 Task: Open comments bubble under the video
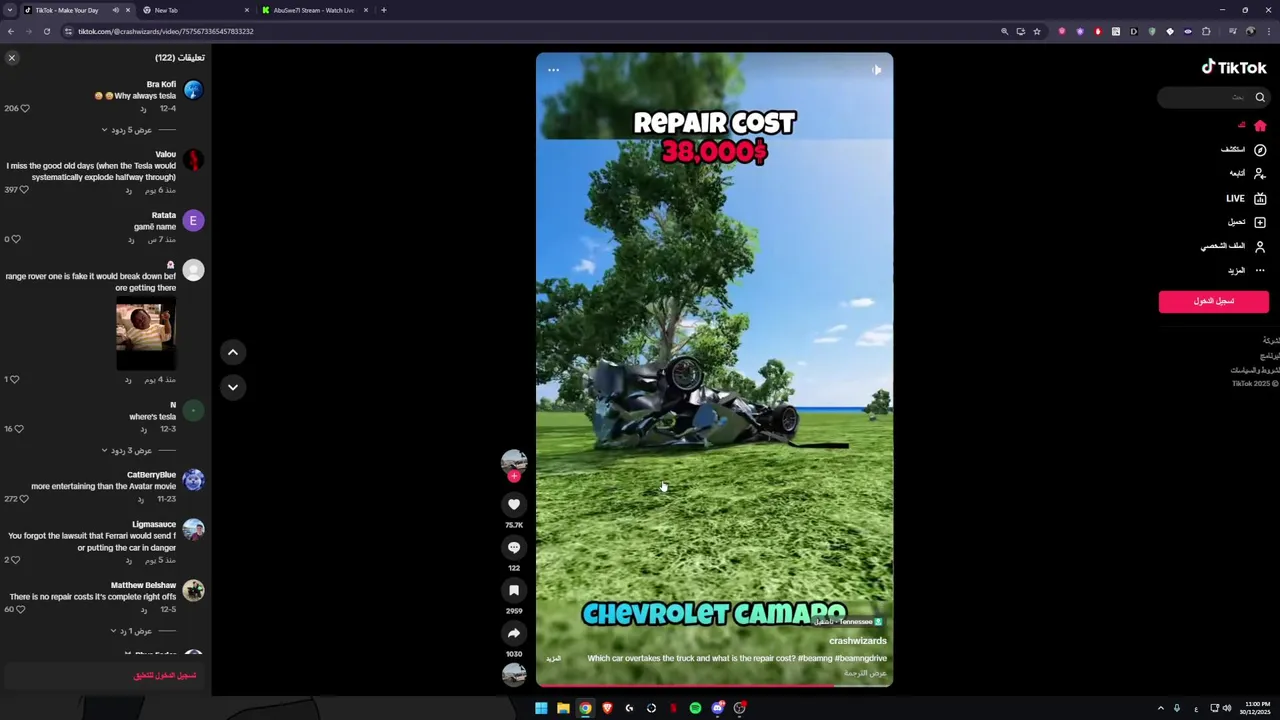[514, 548]
